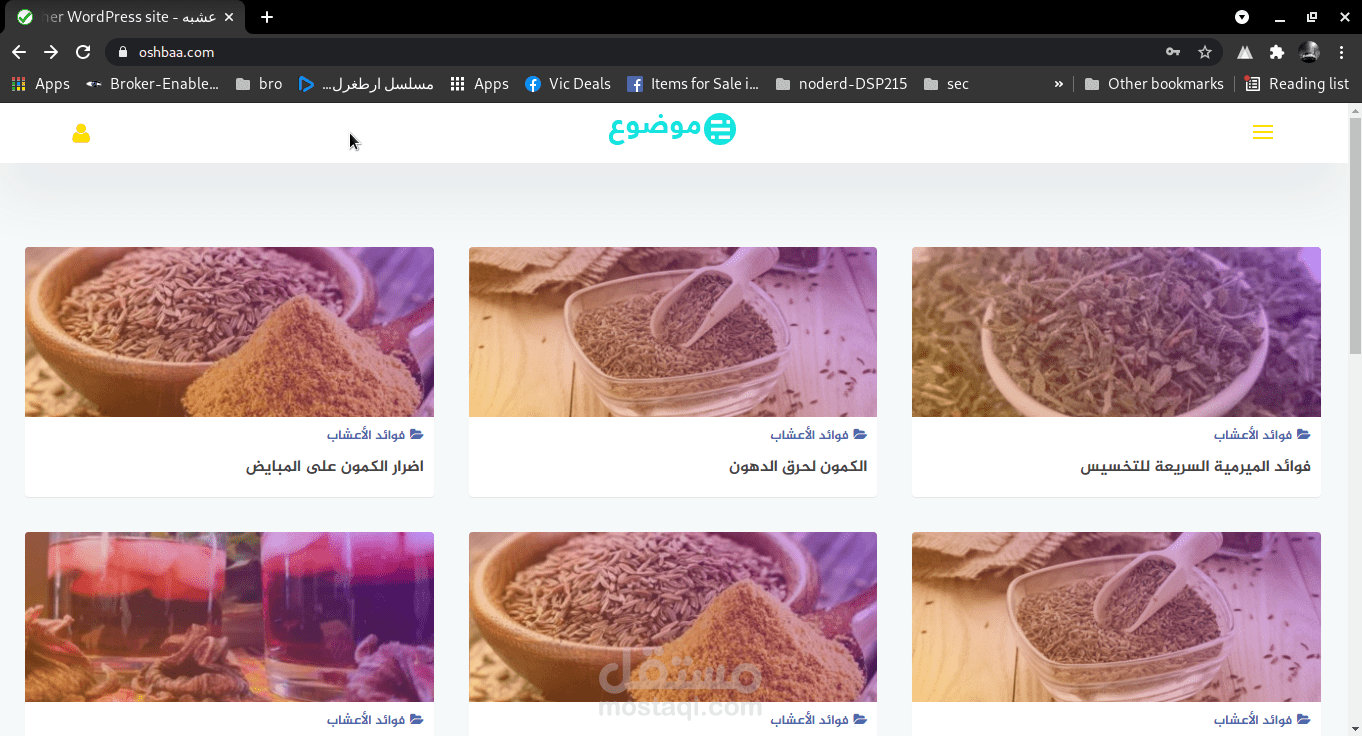The height and width of the screenshot is (736, 1362).
Task: Open the tab search dropdown in title bar
Action: (x=1242, y=17)
